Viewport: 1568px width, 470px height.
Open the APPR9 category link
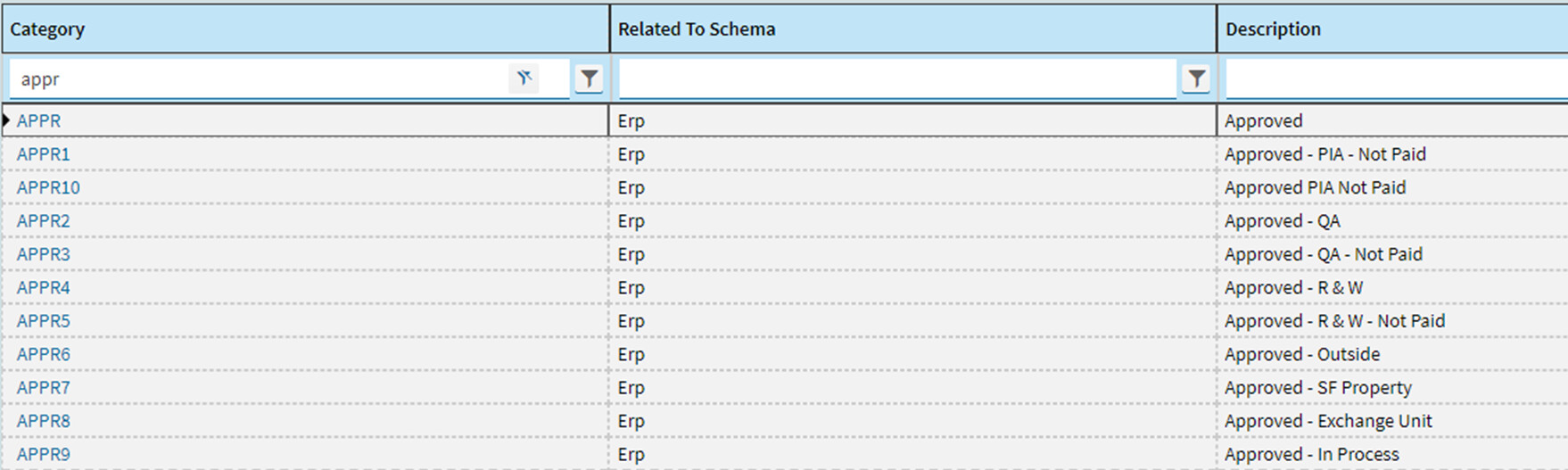point(43,455)
